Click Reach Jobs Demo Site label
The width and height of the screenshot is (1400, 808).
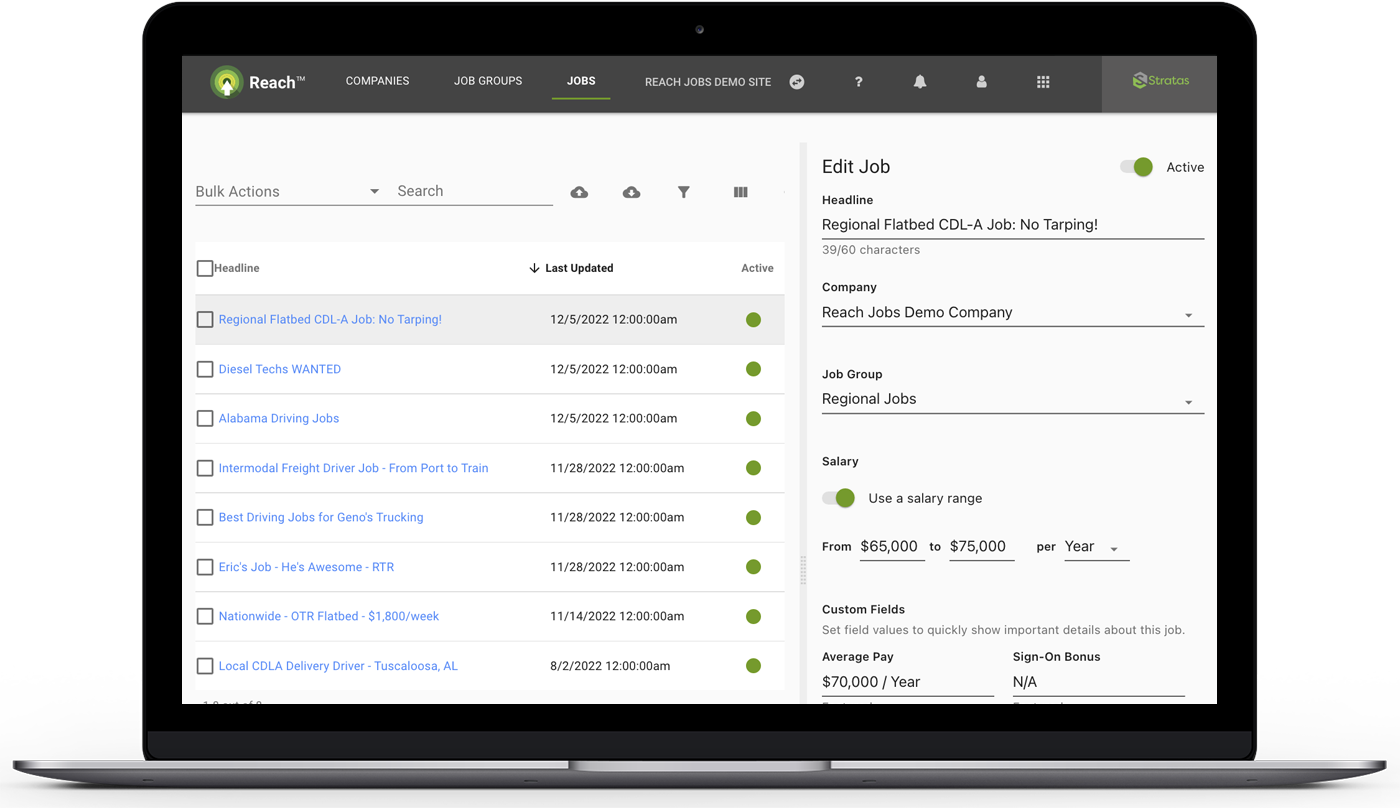point(708,82)
